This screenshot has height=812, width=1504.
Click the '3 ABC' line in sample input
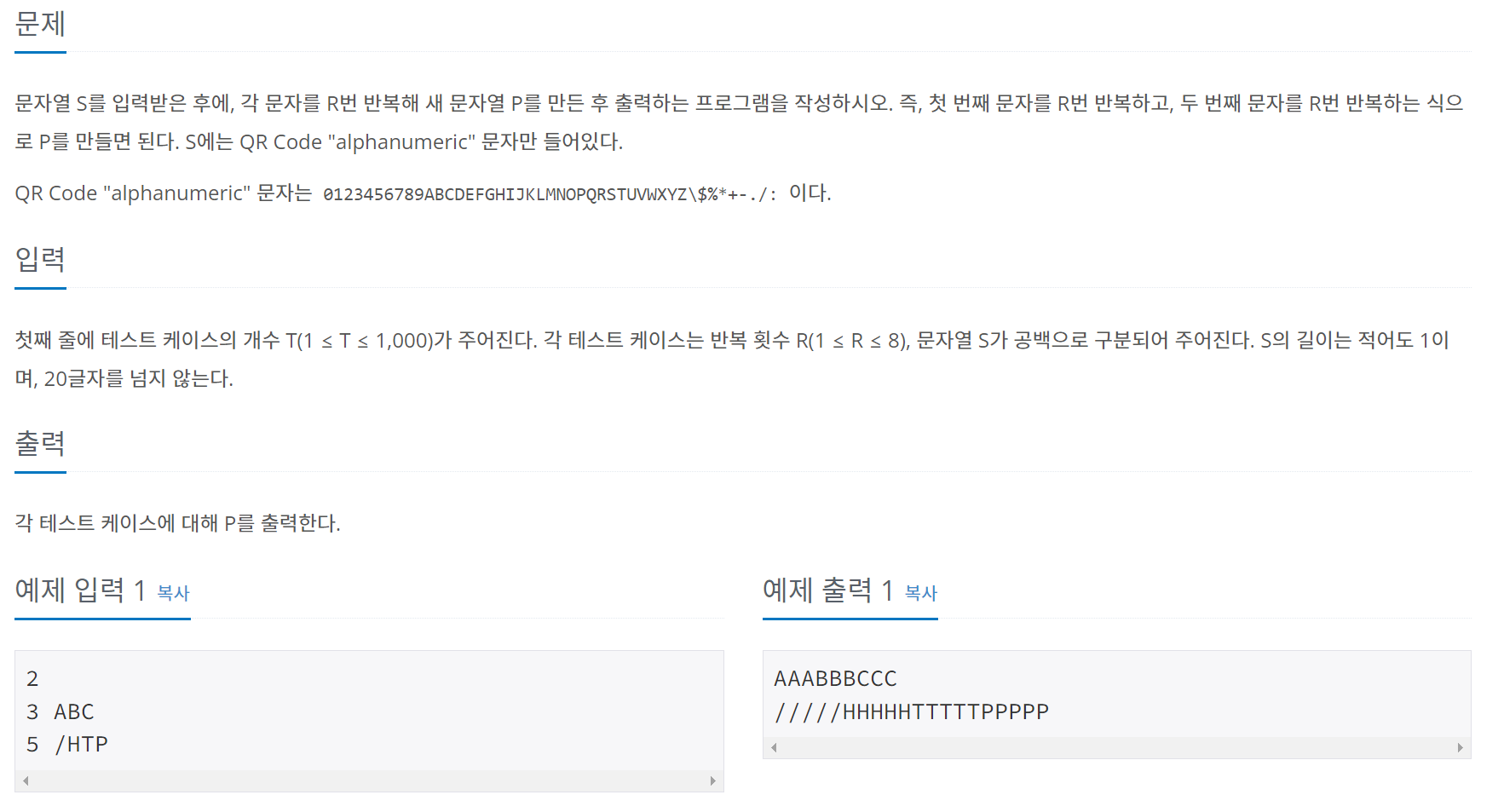[61, 711]
